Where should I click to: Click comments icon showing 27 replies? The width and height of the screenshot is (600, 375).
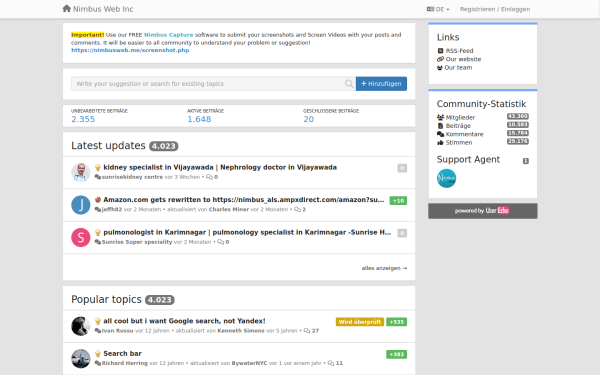[x=307, y=331]
